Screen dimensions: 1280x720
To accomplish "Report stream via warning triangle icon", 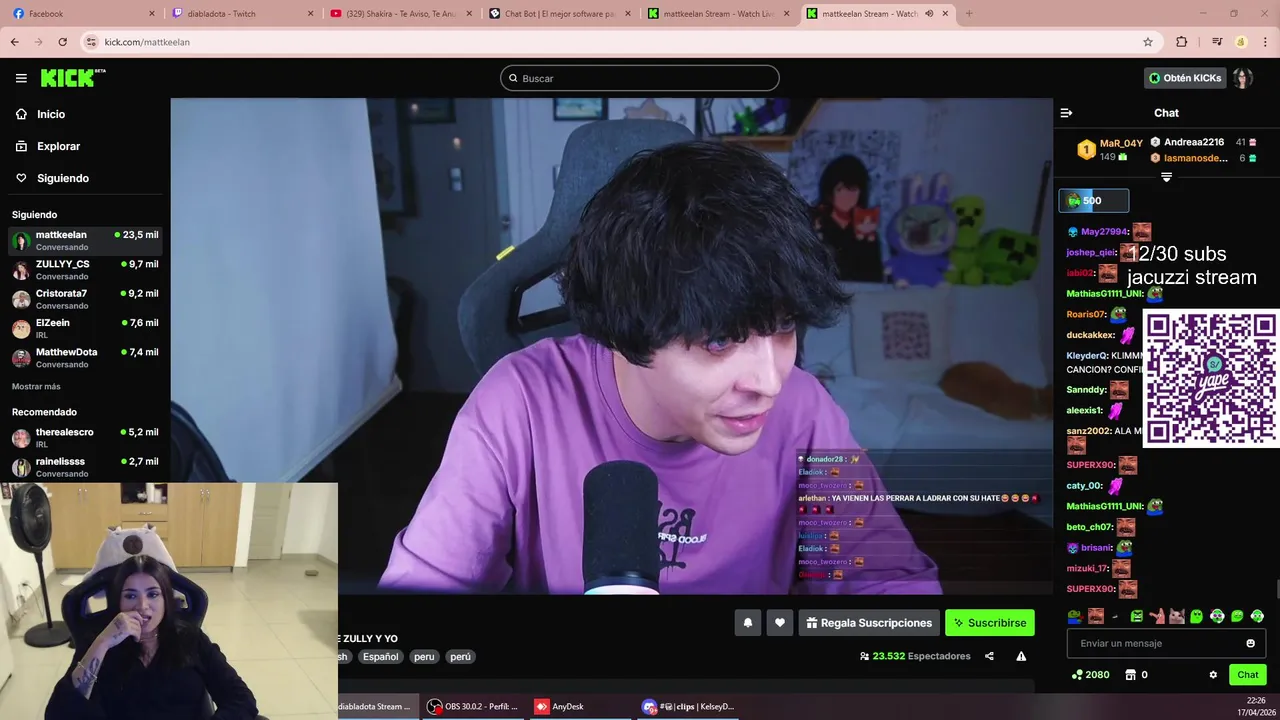I will [1021, 656].
